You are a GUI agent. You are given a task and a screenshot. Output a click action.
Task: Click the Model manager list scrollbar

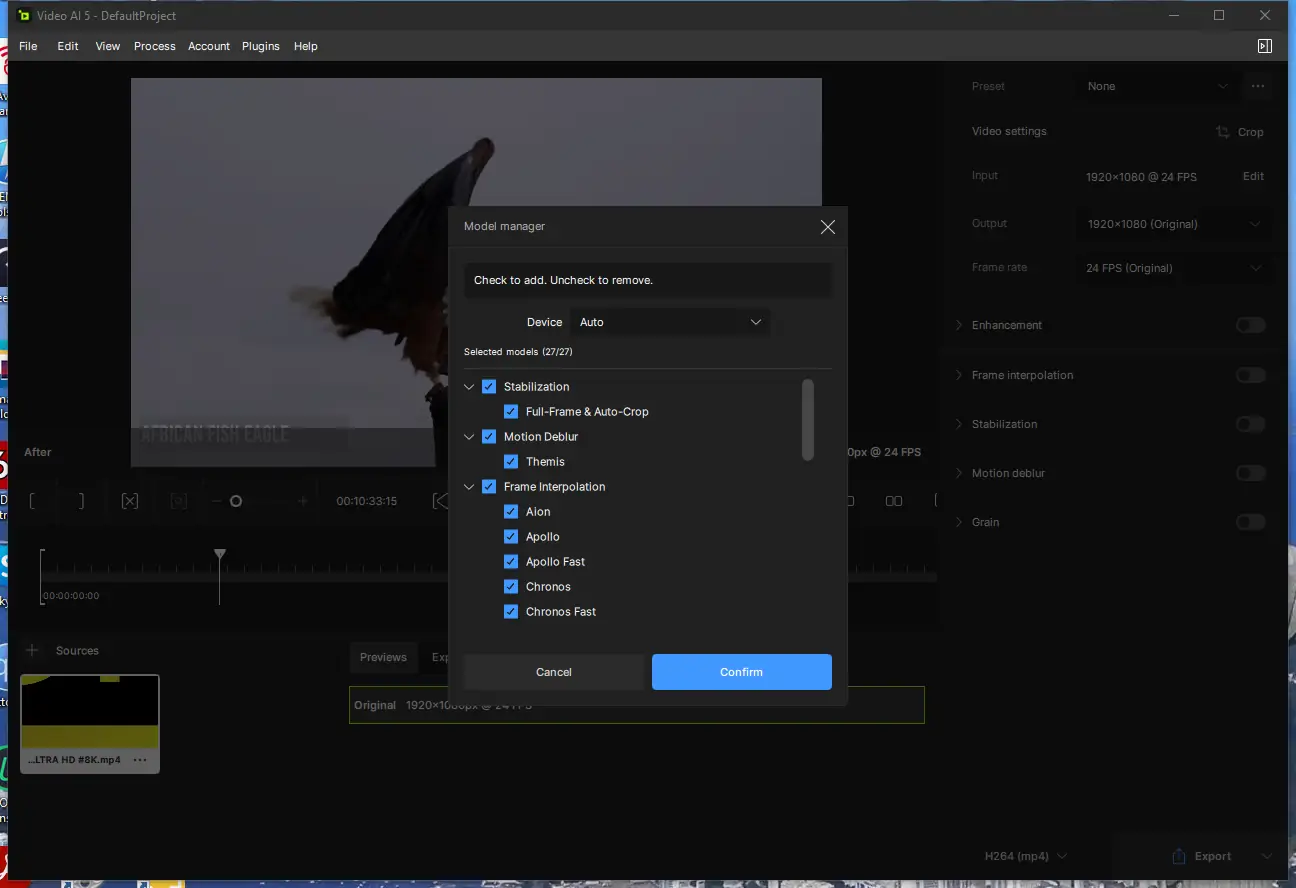pyautogui.click(x=808, y=420)
